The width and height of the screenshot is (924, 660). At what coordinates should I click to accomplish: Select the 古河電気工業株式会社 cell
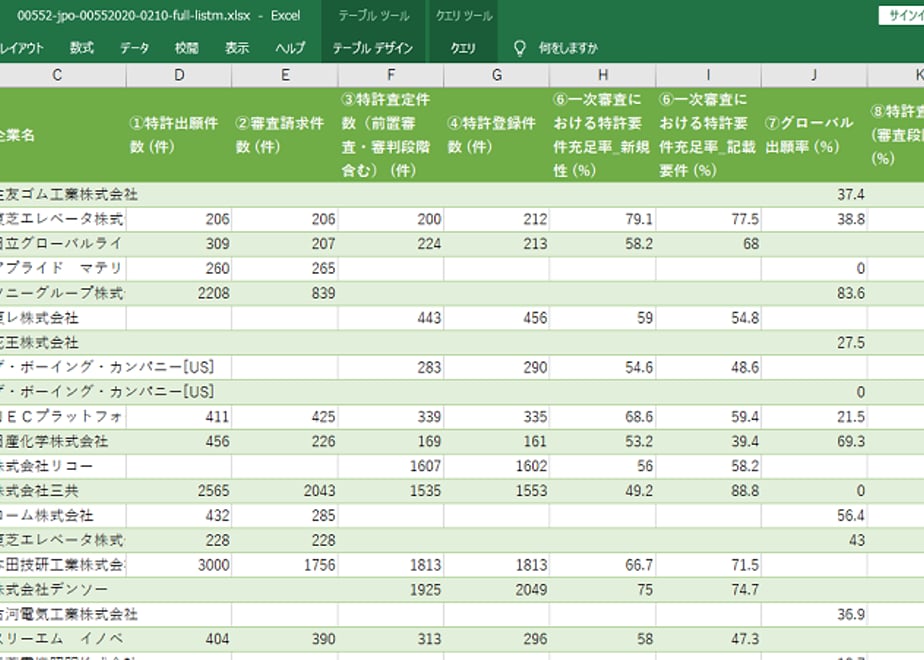tap(63, 615)
